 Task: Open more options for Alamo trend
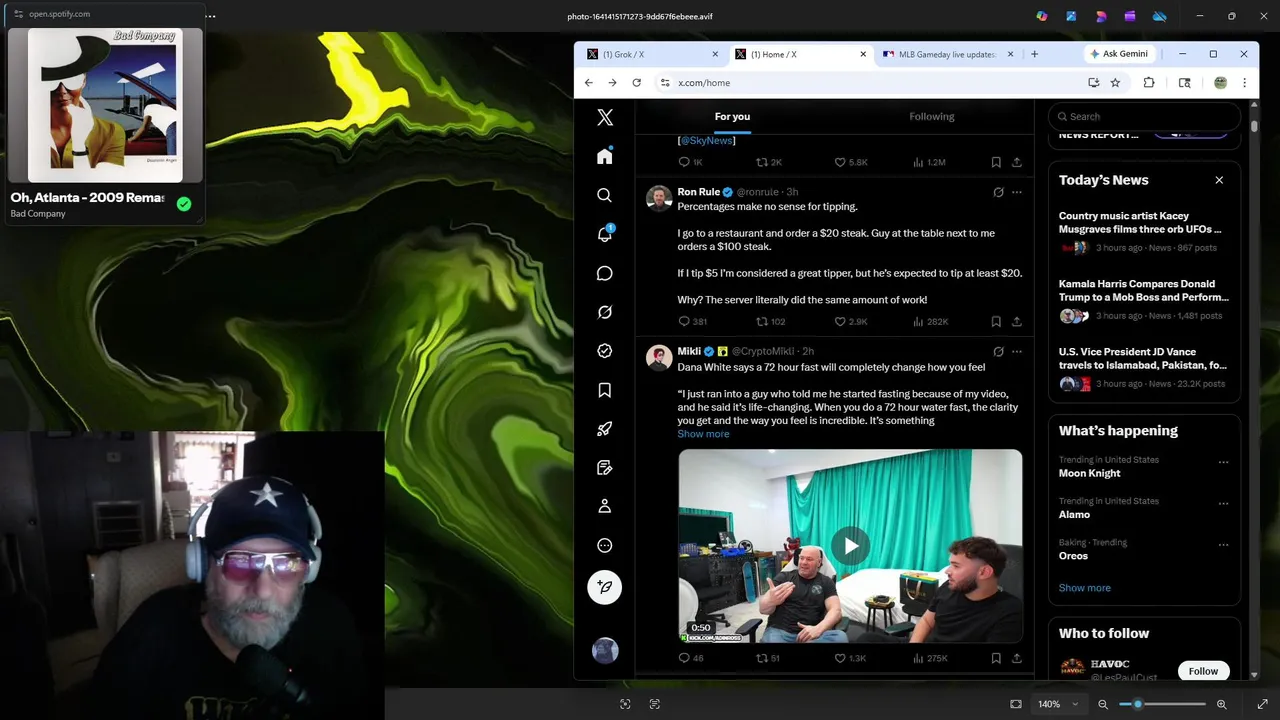pyautogui.click(x=1223, y=504)
